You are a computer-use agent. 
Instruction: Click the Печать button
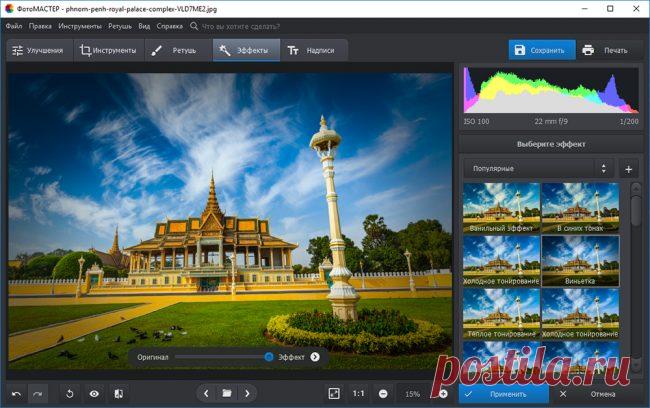609,50
